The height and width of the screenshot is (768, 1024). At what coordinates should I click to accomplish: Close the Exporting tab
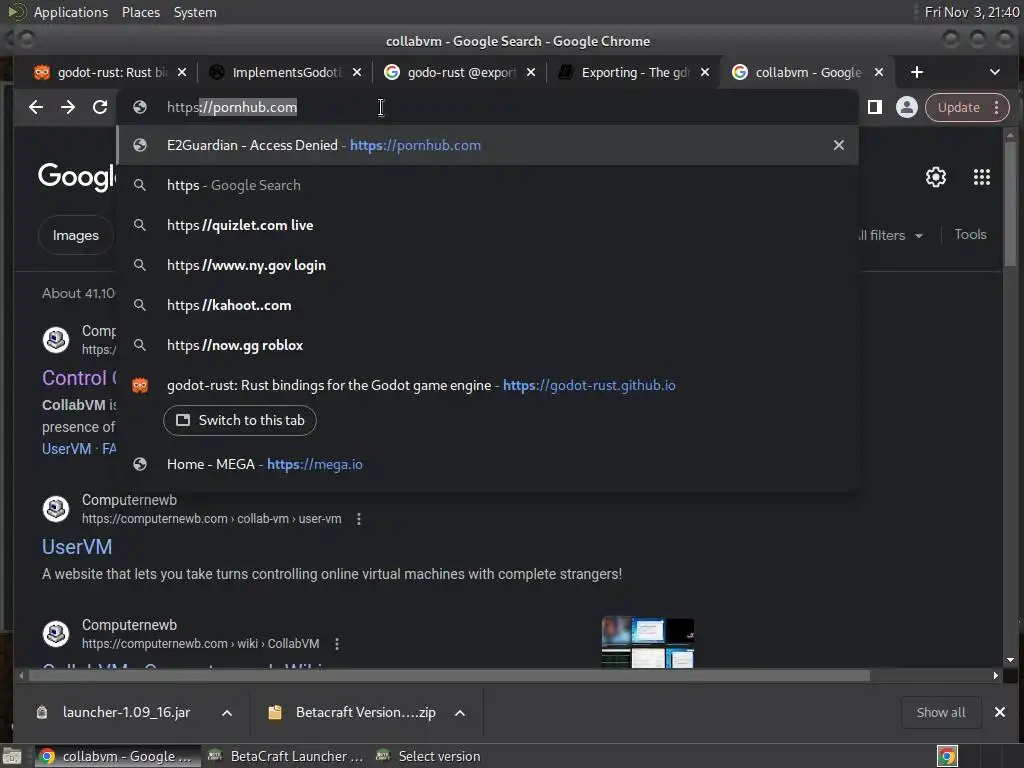click(705, 72)
